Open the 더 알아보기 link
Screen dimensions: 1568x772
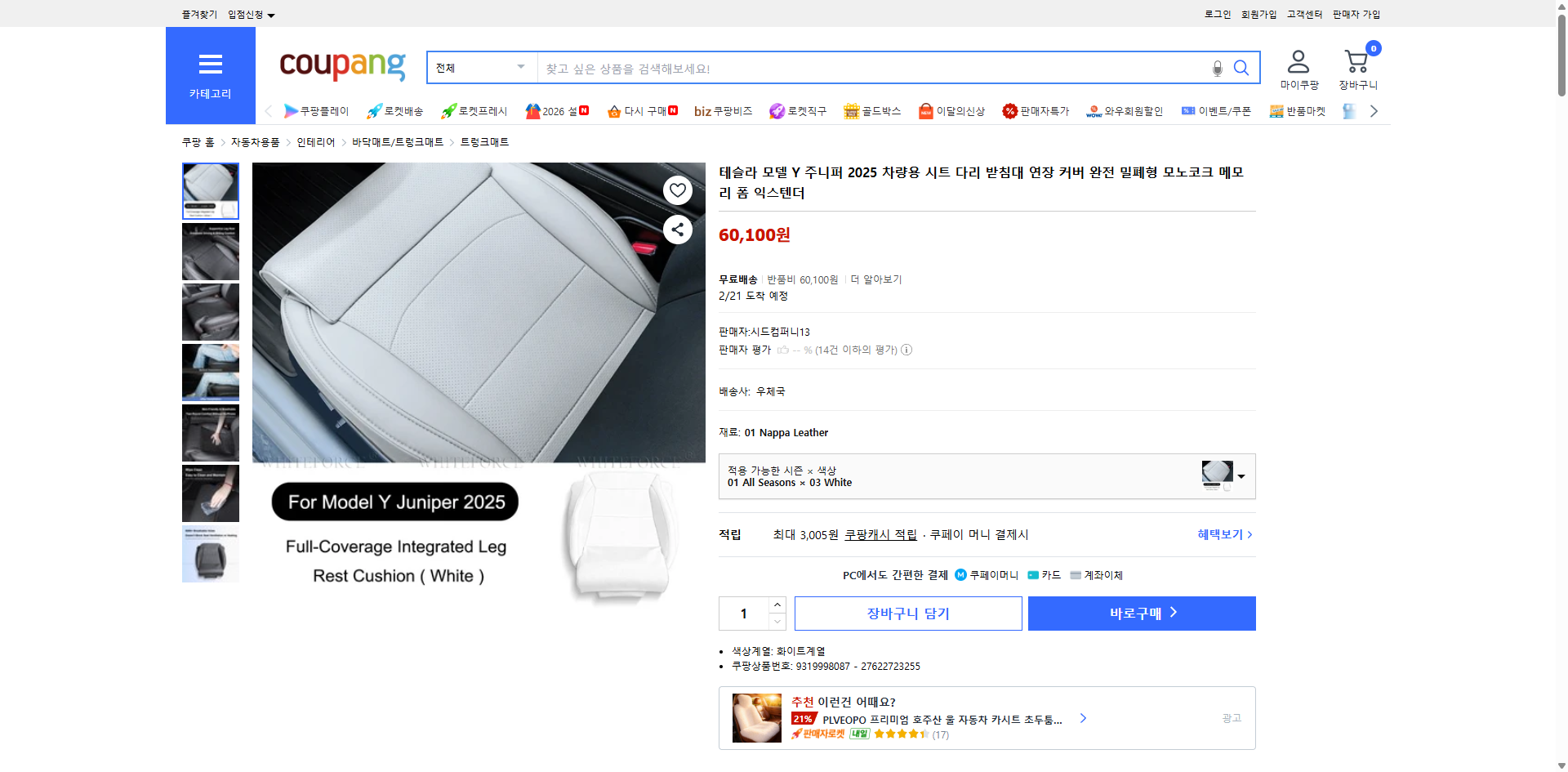pos(876,279)
